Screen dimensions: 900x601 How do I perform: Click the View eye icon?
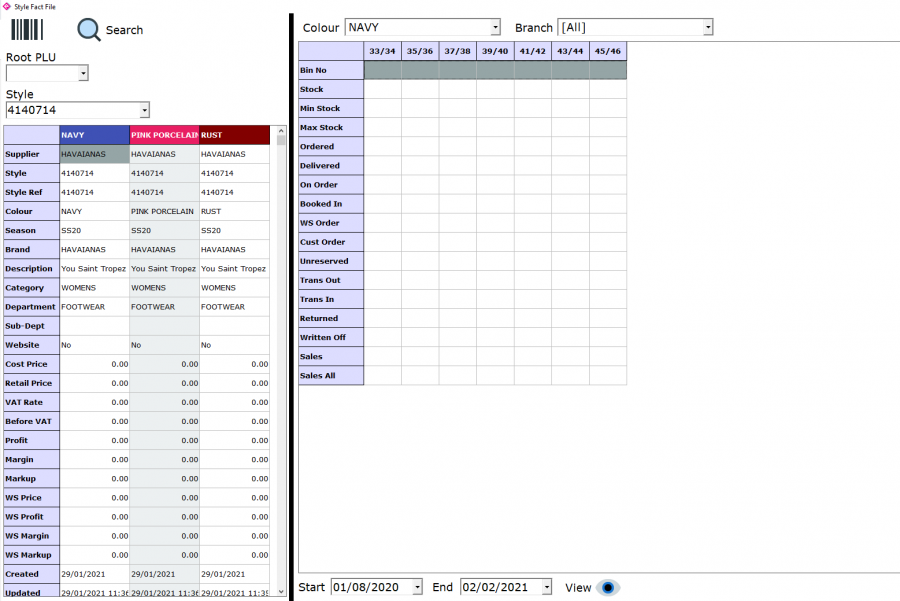(x=608, y=588)
